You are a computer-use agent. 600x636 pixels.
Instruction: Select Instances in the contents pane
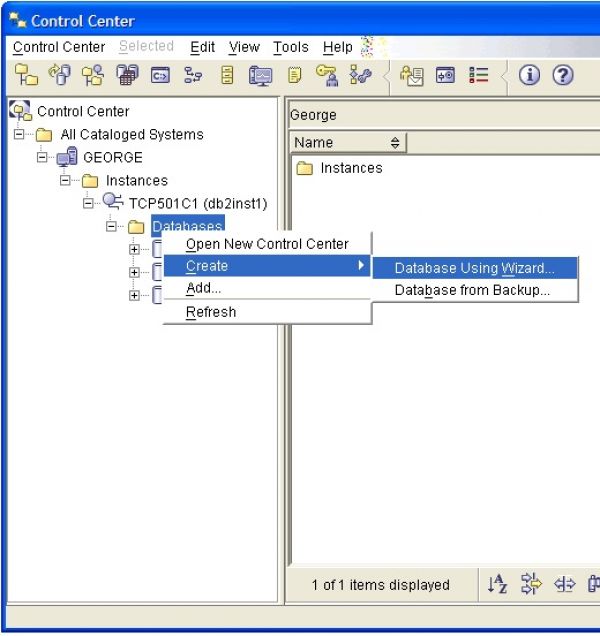tap(351, 168)
